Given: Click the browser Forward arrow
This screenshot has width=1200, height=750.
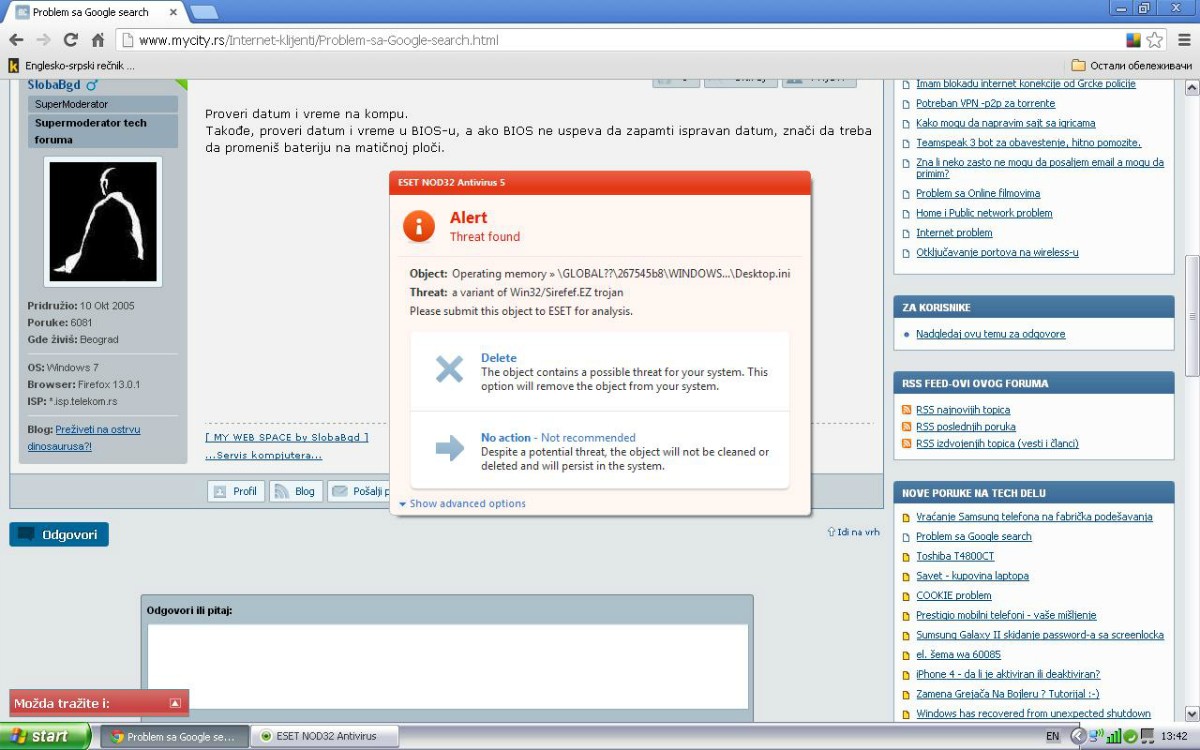Looking at the screenshot, I should coord(43,40).
